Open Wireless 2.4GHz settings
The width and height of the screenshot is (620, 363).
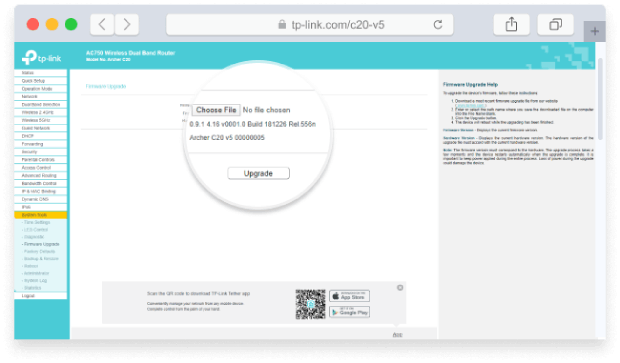pyautogui.click(x=40, y=112)
